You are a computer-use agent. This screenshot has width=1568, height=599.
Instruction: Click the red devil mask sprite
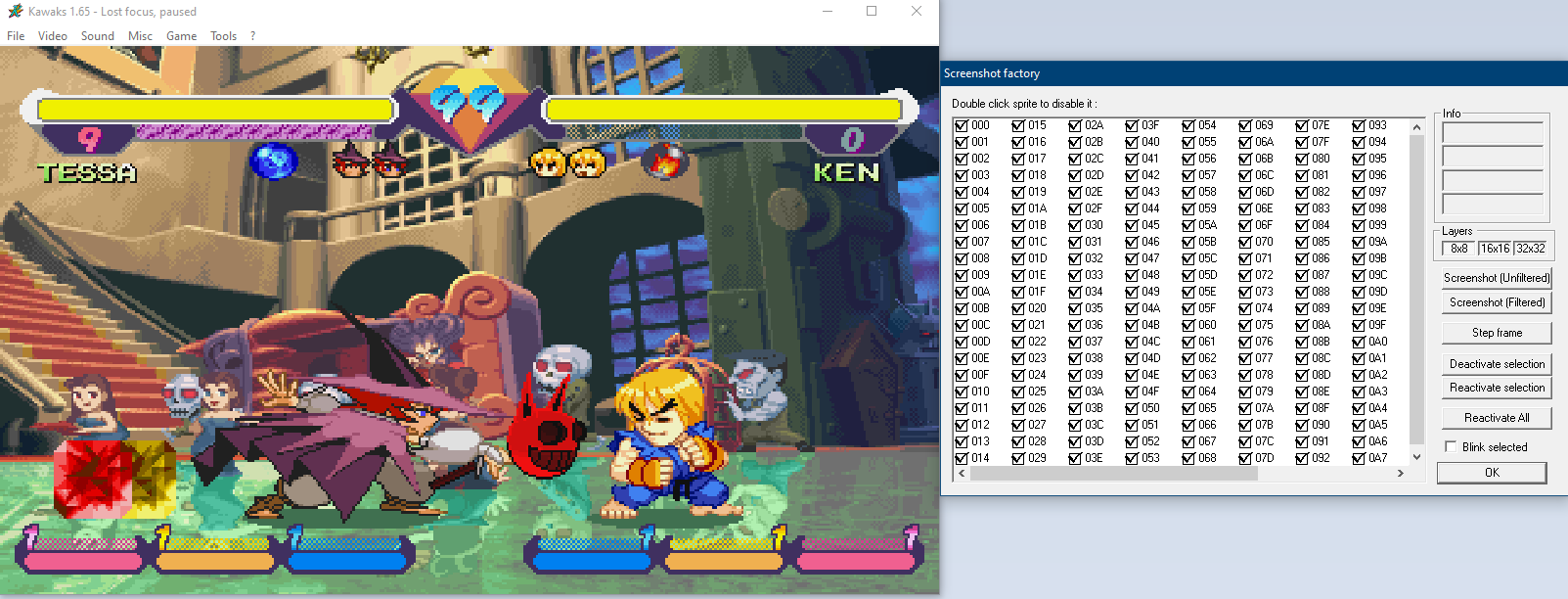click(546, 432)
